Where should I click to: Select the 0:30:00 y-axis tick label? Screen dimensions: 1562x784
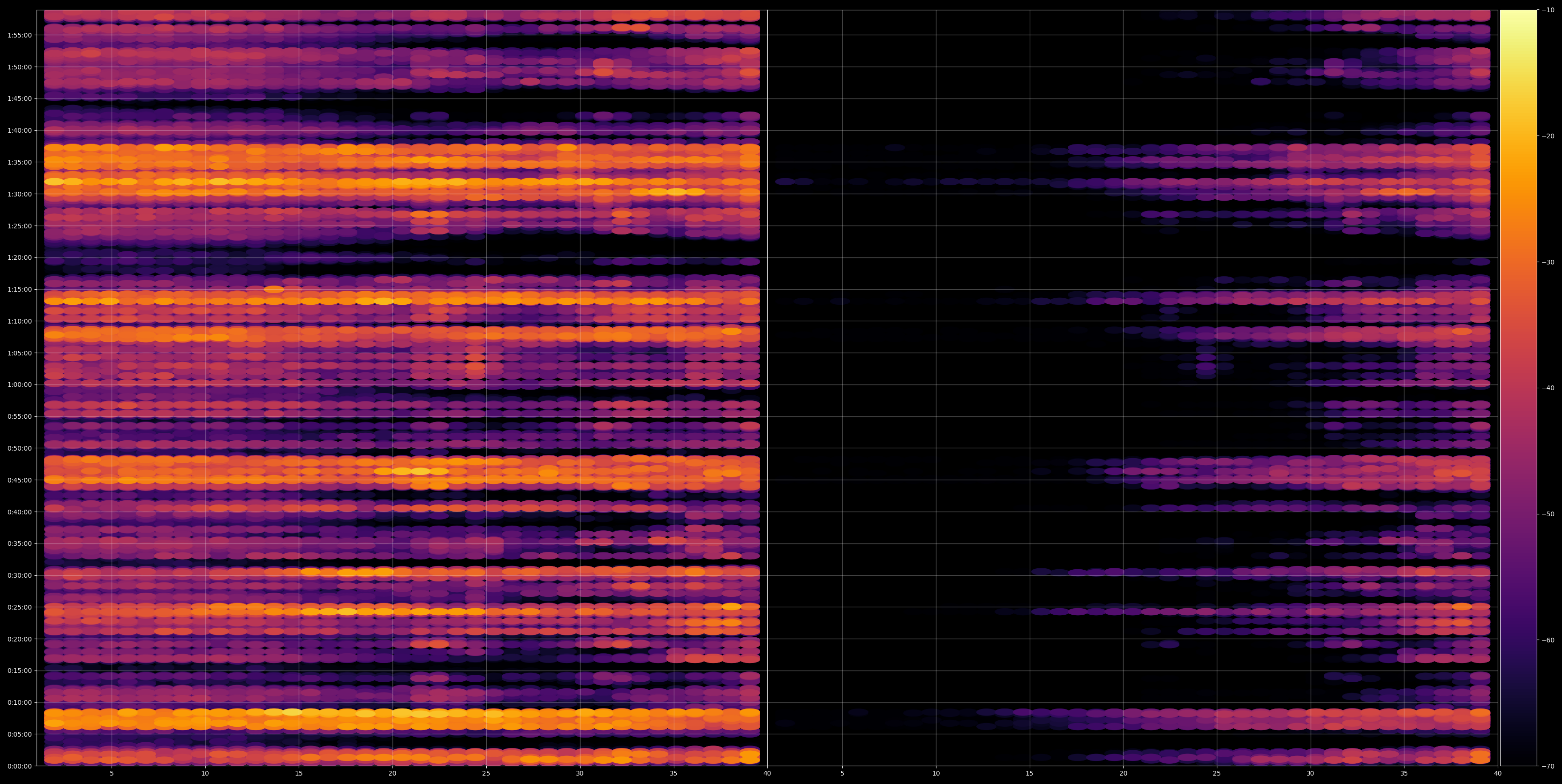[19, 575]
